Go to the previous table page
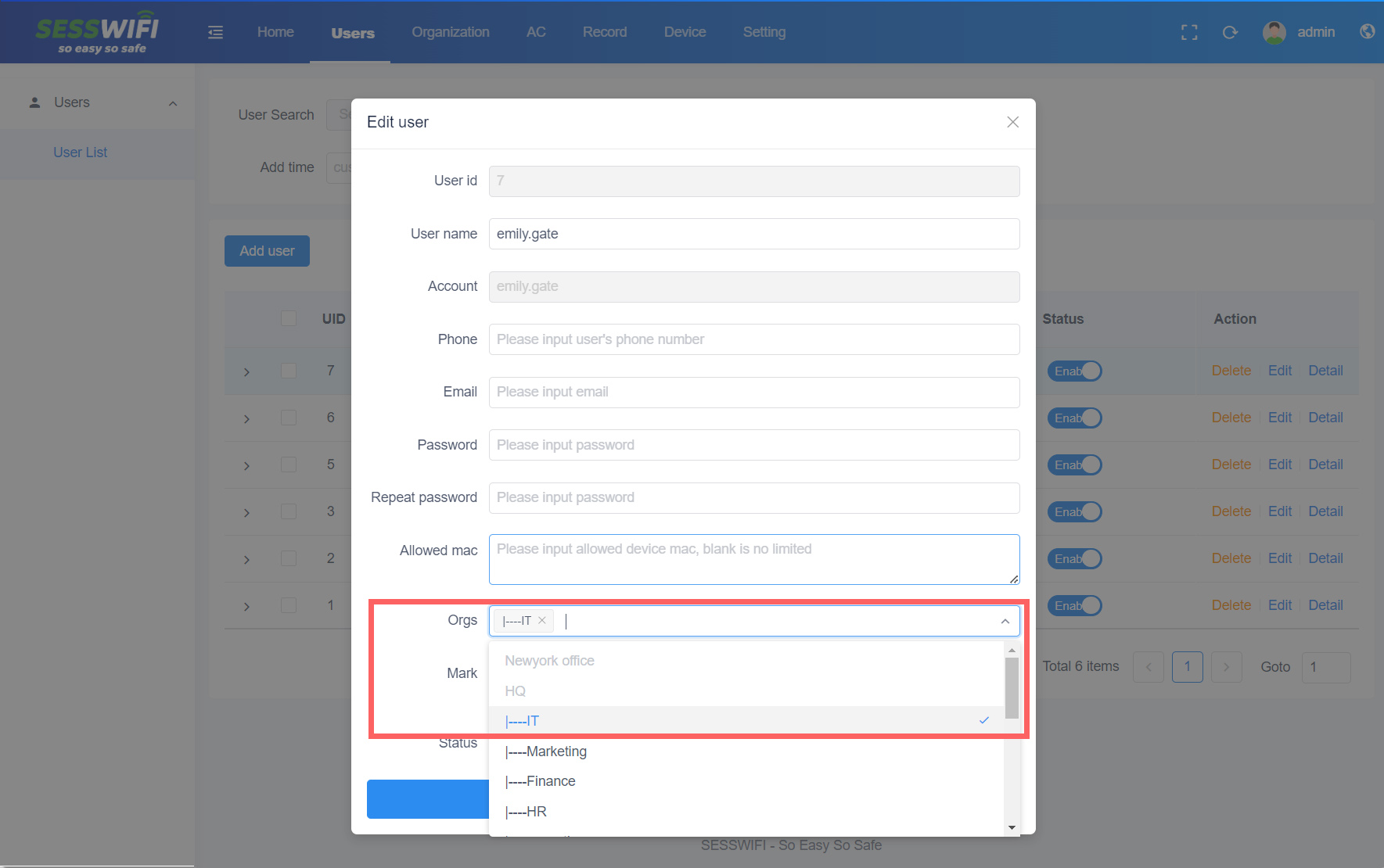Image resolution: width=1384 pixels, height=868 pixels. (x=1149, y=667)
